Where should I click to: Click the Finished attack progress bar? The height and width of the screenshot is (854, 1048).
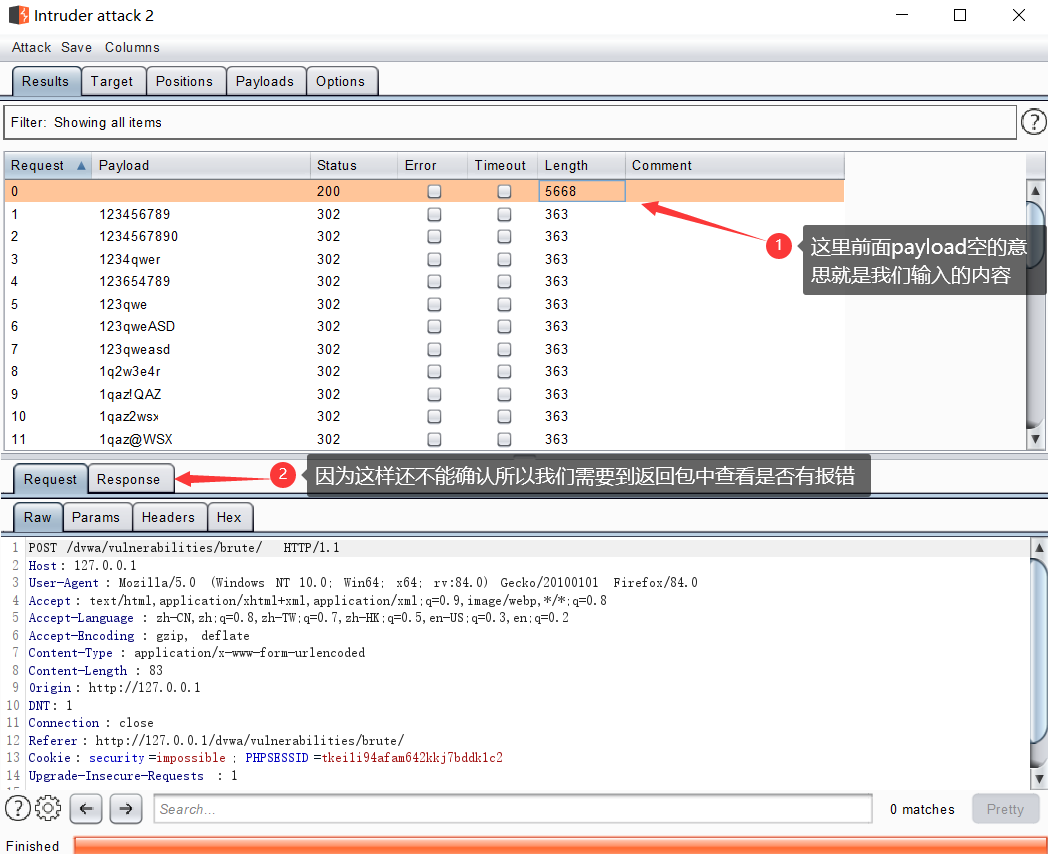pyautogui.click(x=560, y=845)
